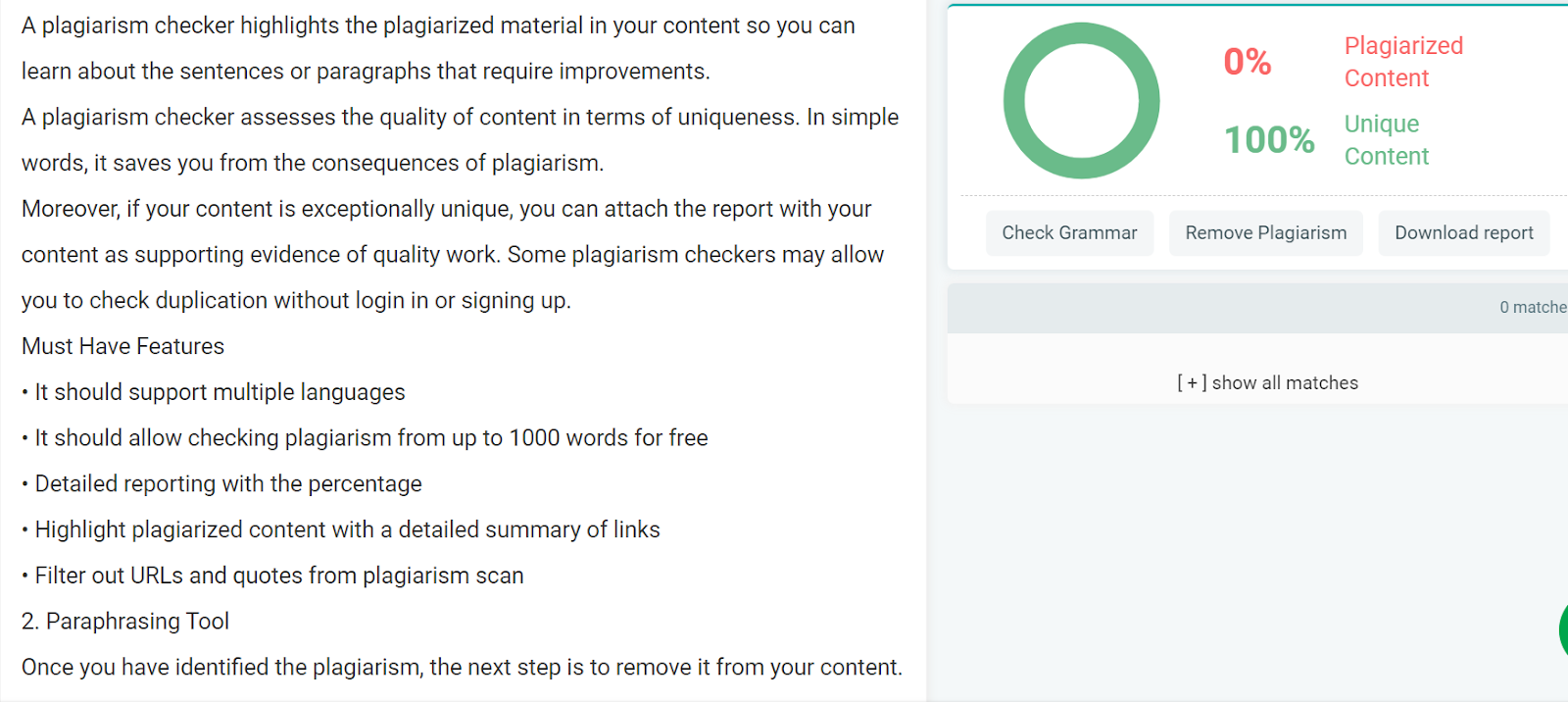Select the 0% plagiarized percentage value
Image resolution: width=1568 pixels, height=702 pixels.
[1247, 62]
